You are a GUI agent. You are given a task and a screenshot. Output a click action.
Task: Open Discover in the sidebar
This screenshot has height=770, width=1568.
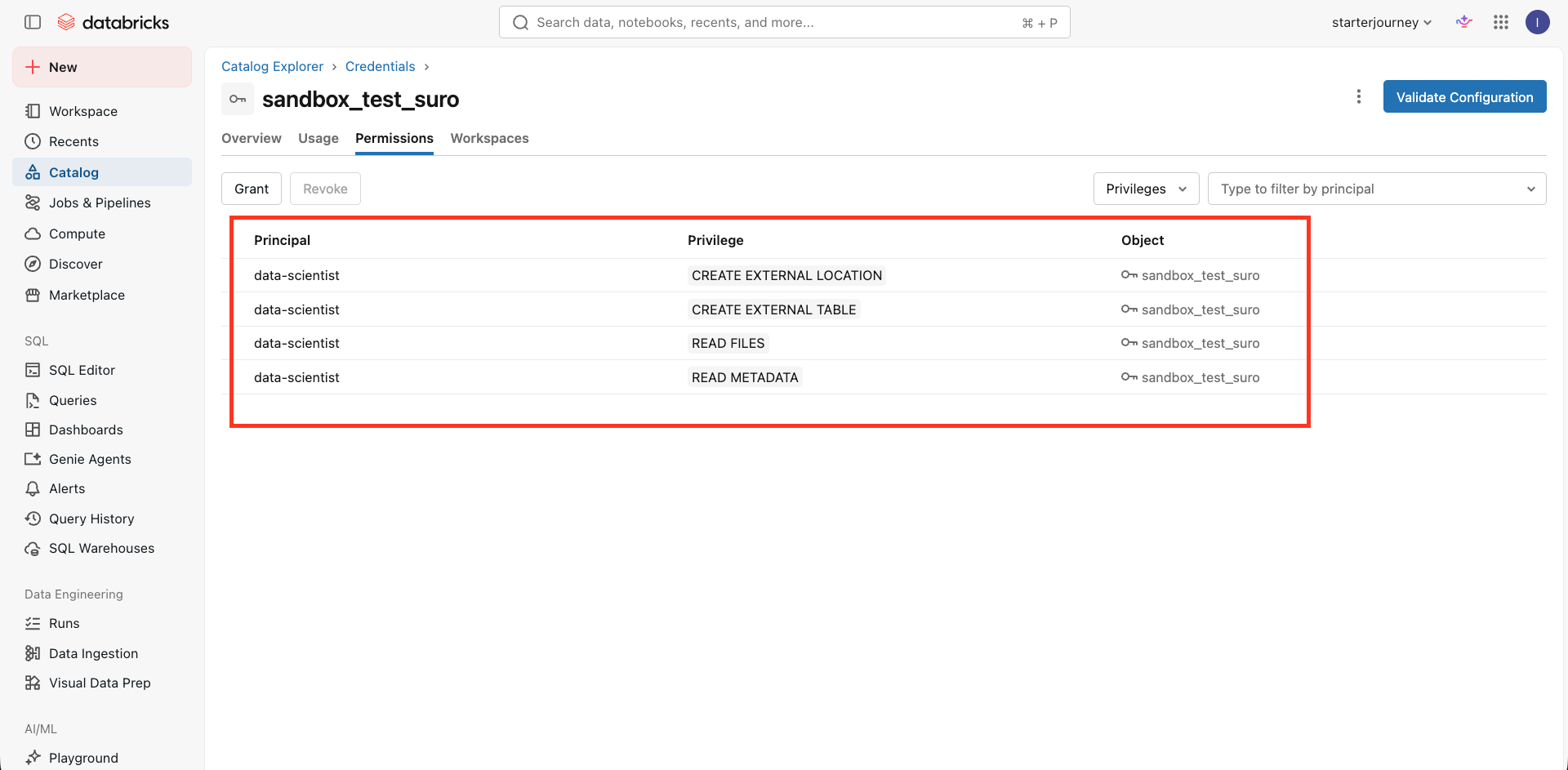point(102,264)
